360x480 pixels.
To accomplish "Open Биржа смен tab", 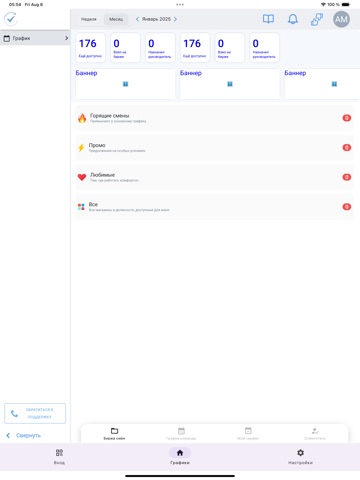I will pos(114,434).
